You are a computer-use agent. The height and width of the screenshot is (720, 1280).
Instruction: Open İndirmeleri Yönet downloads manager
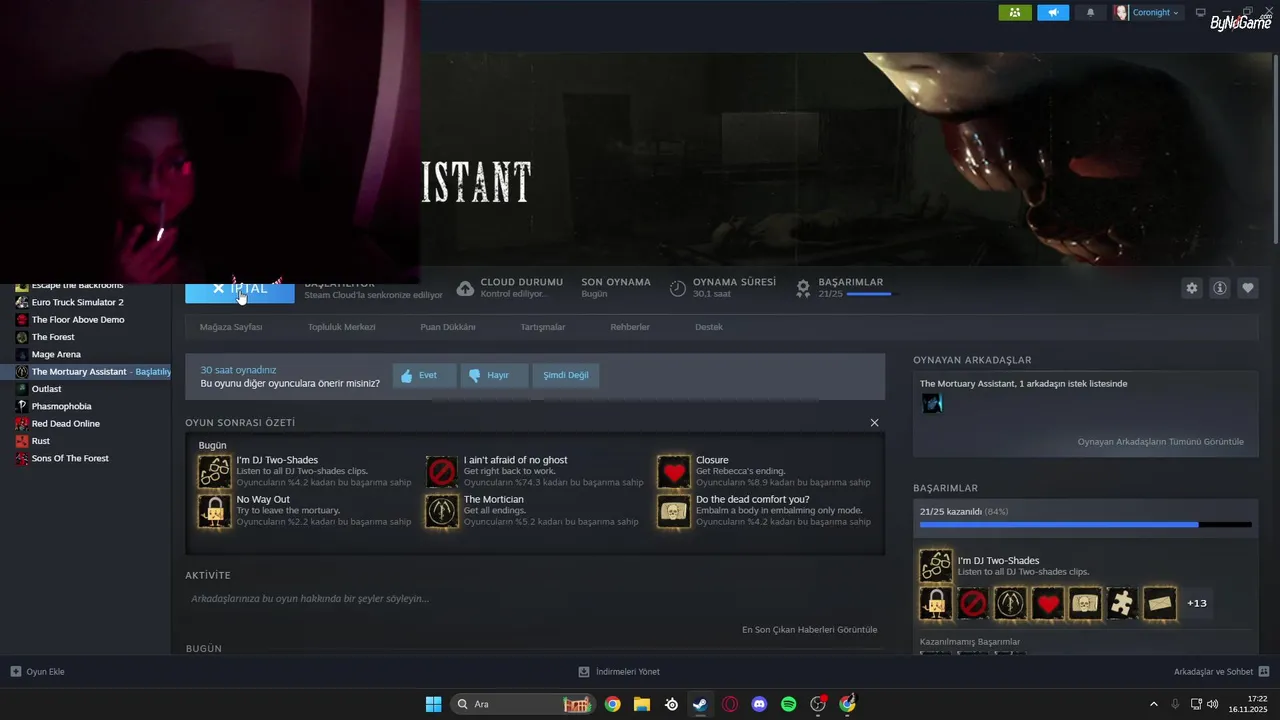click(619, 672)
